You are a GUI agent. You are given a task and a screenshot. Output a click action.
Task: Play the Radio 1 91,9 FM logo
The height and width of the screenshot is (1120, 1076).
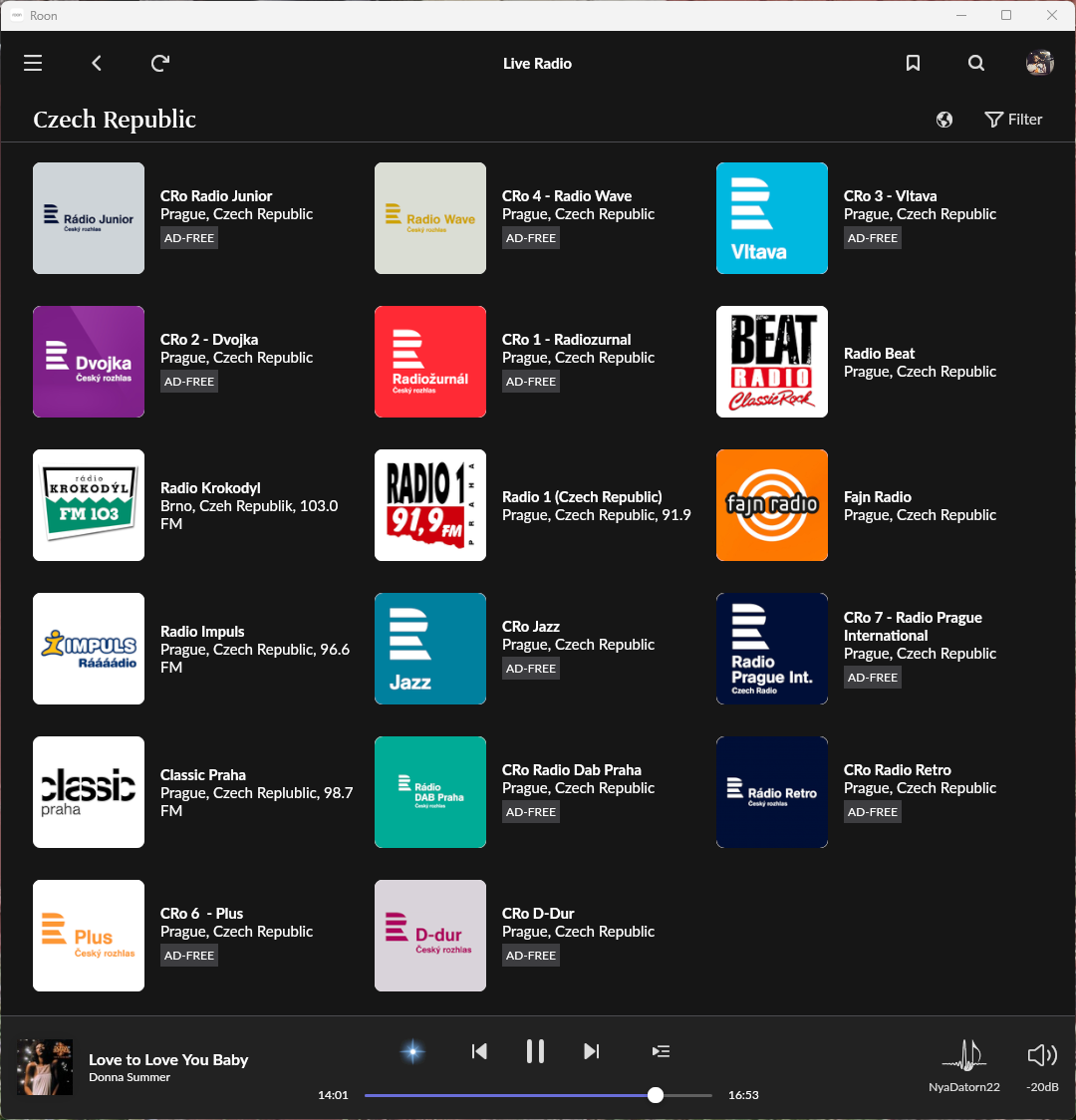pos(430,505)
